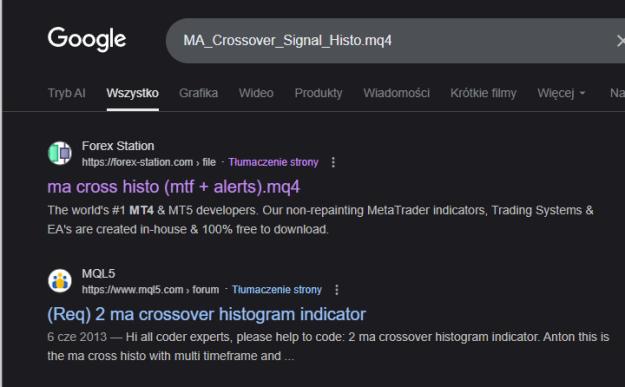Click the www.mql5.com forum URL breadcrumb
The height and width of the screenshot is (387, 625).
pos(150,290)
